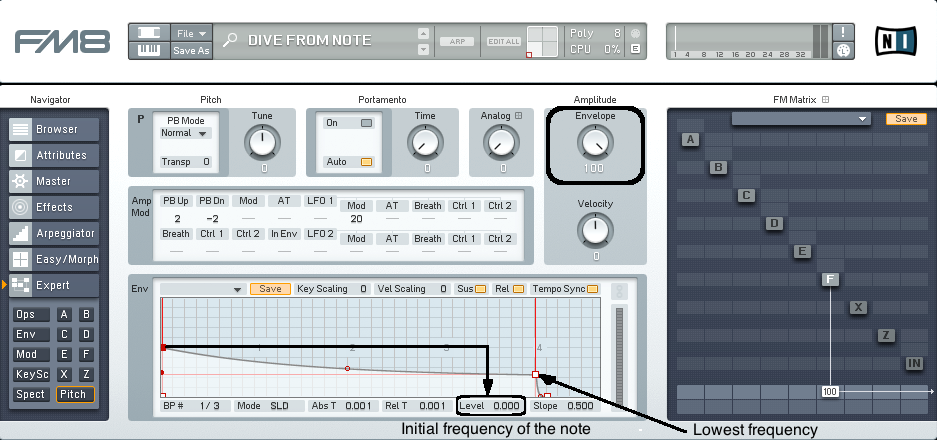Image resolution: width=937 pixels, height=440 pixels.
Task: Select next preset with down arrow
Action: tap(423, 49)
